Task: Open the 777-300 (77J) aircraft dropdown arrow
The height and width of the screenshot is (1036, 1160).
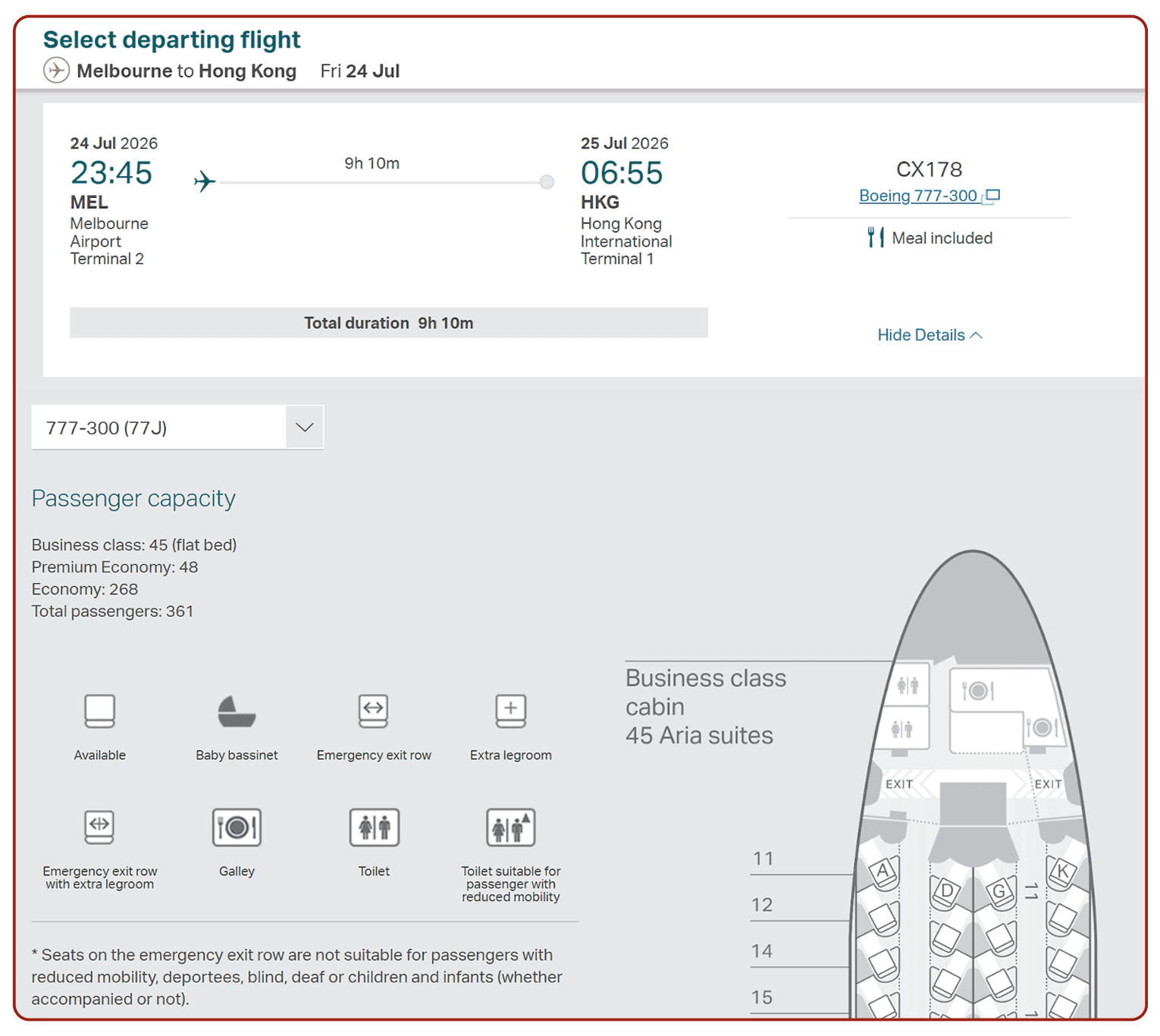Action: click(304, 428)
